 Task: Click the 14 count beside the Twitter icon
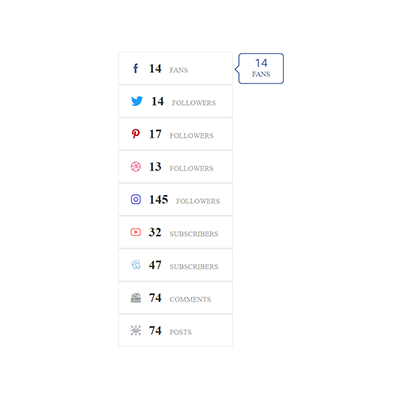[158, 101]
